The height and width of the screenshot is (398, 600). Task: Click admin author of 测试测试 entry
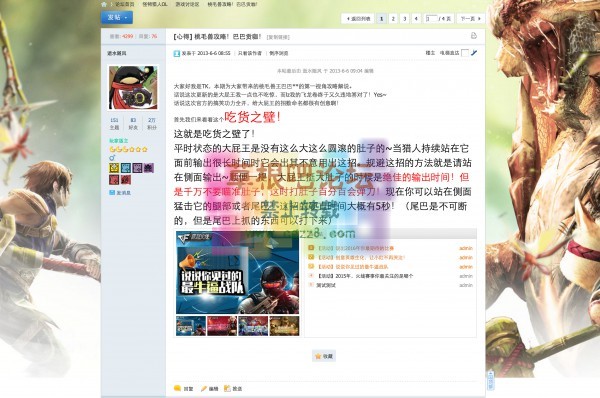coord(466,285)
